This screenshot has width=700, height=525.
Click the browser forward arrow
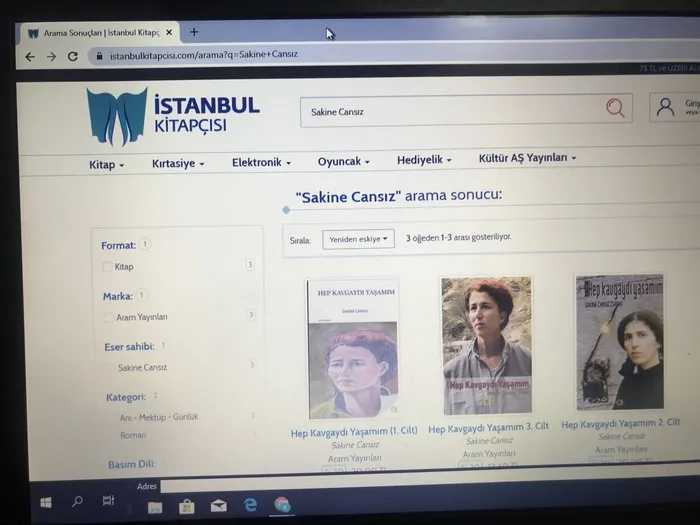click(x=51, y=57)
